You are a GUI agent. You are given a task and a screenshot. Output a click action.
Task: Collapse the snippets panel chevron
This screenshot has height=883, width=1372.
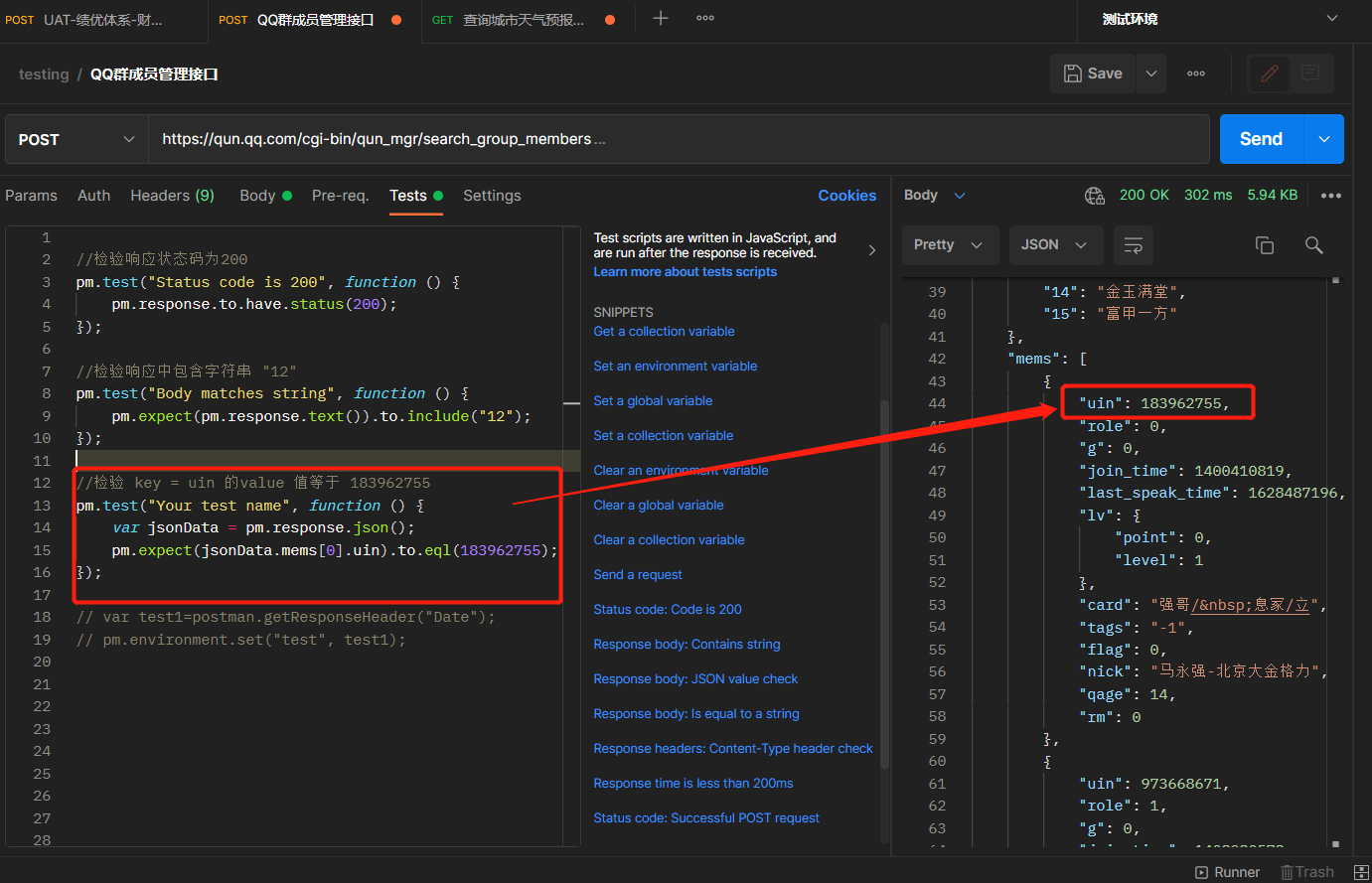872,250
